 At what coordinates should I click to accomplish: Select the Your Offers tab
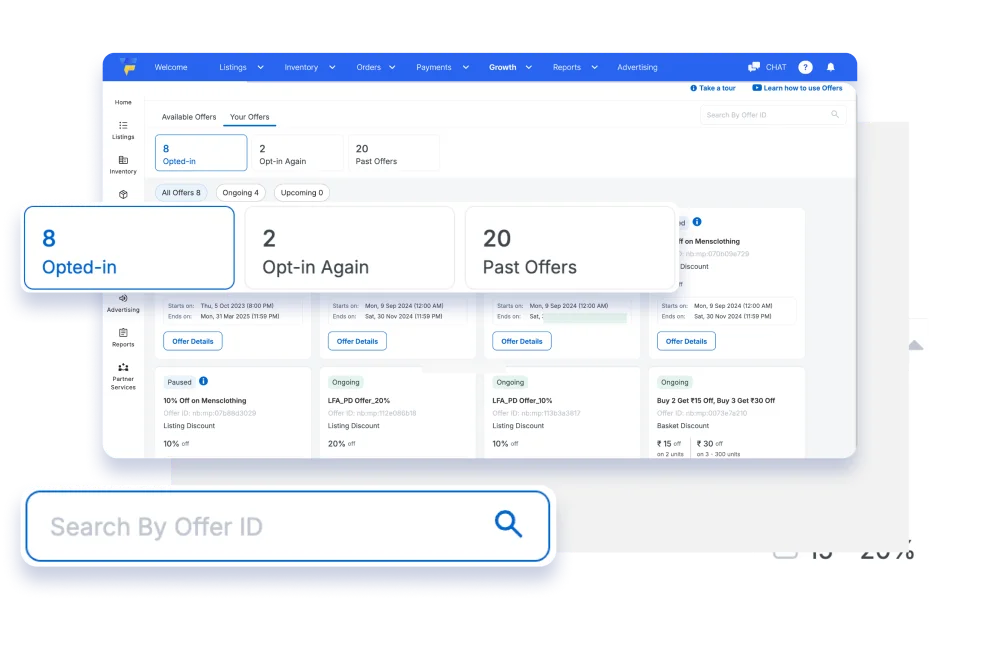(249, 117)
